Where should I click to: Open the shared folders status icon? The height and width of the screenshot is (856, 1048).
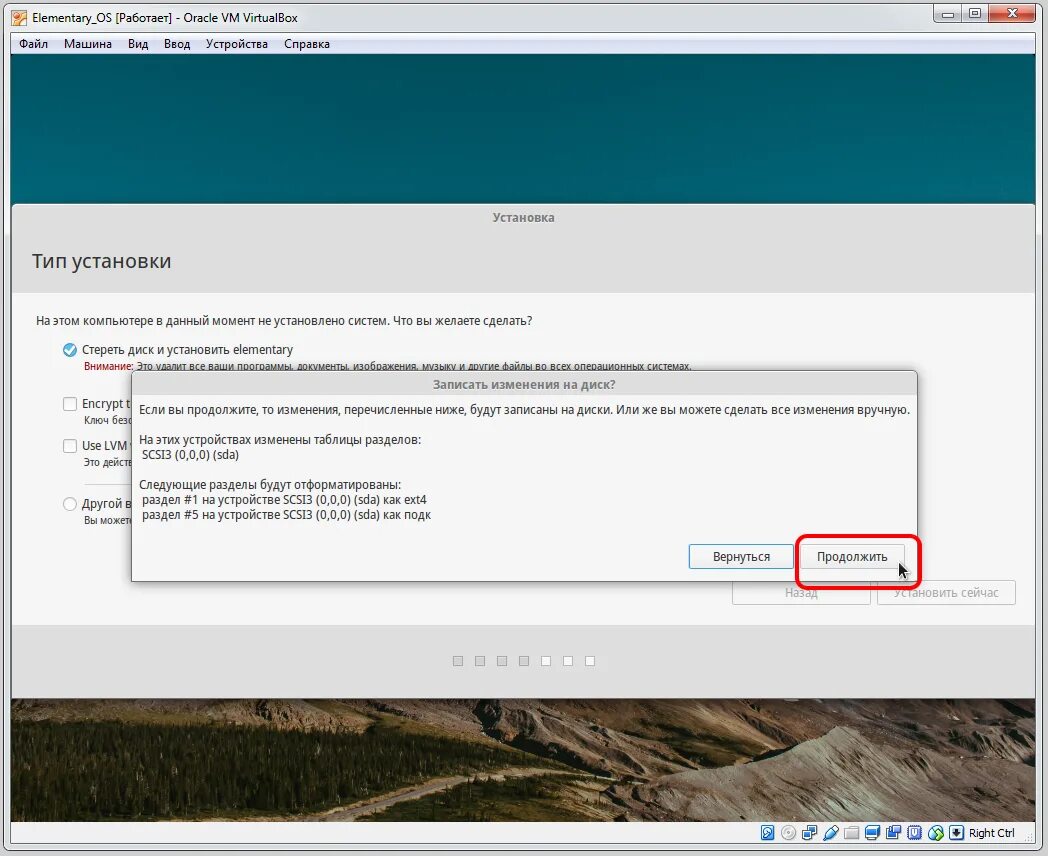point(852,833)
